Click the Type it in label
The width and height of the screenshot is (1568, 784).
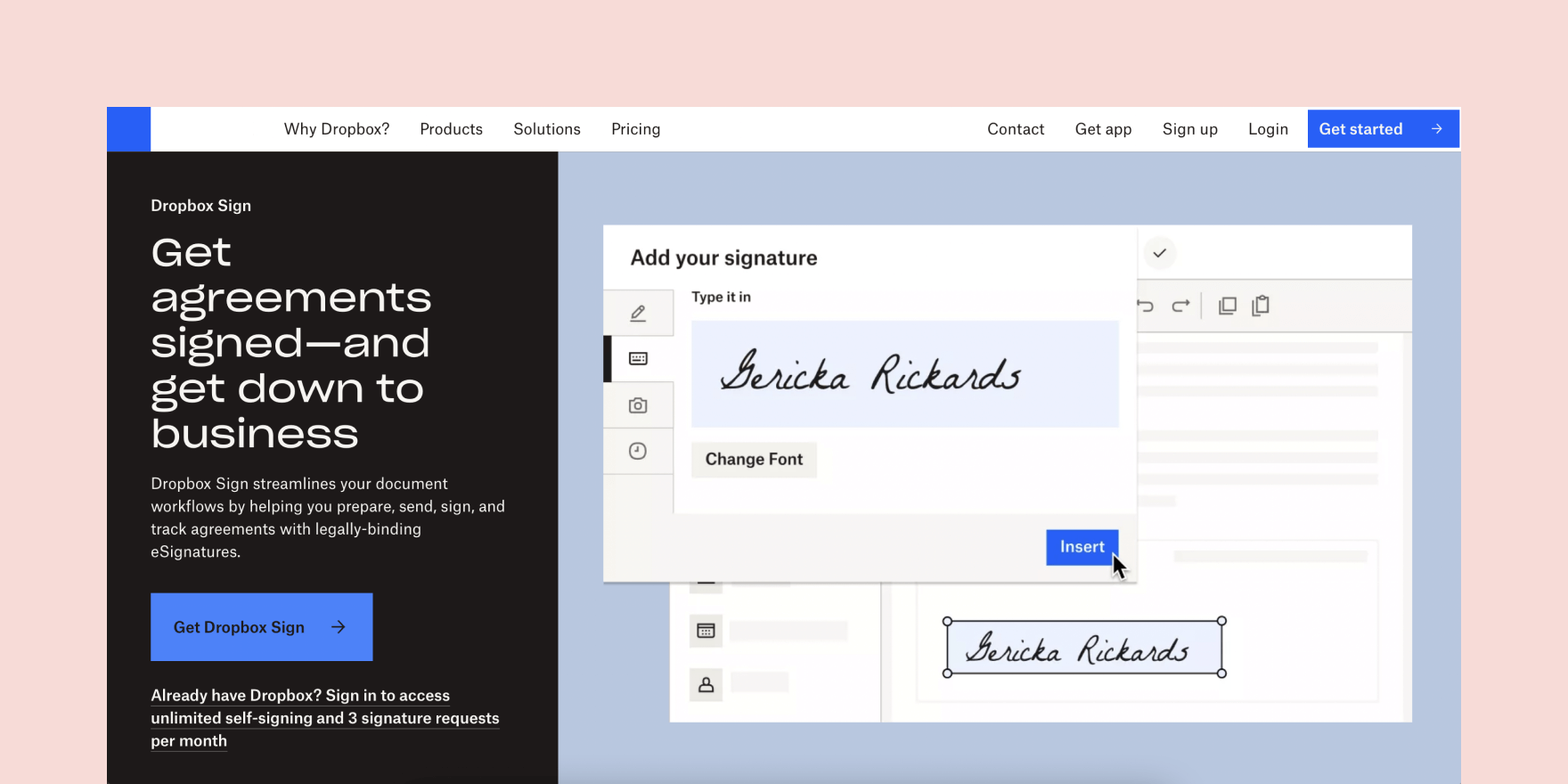(722, 298)
